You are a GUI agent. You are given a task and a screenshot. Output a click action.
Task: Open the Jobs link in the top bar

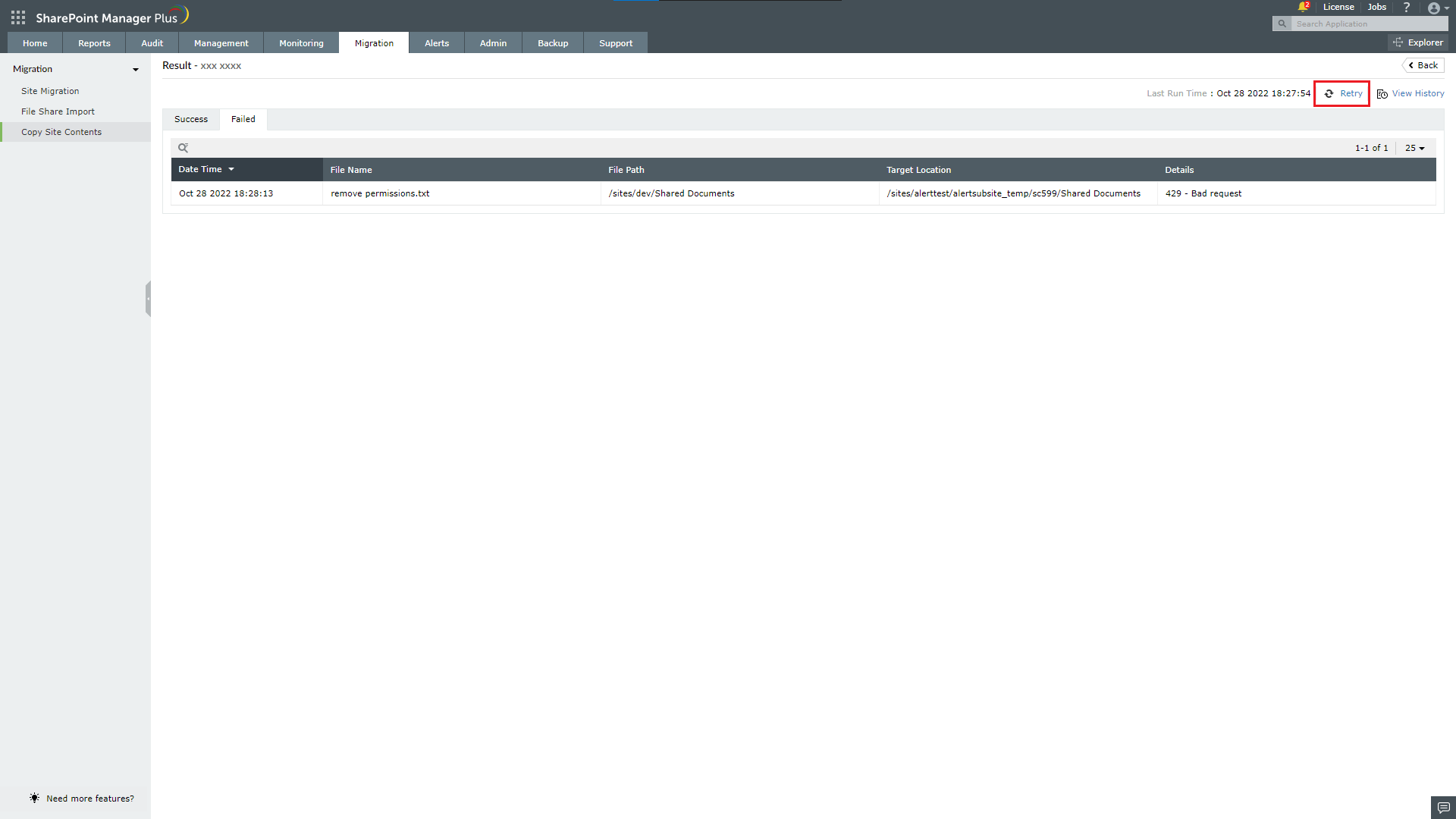[x=1377, y=7]
